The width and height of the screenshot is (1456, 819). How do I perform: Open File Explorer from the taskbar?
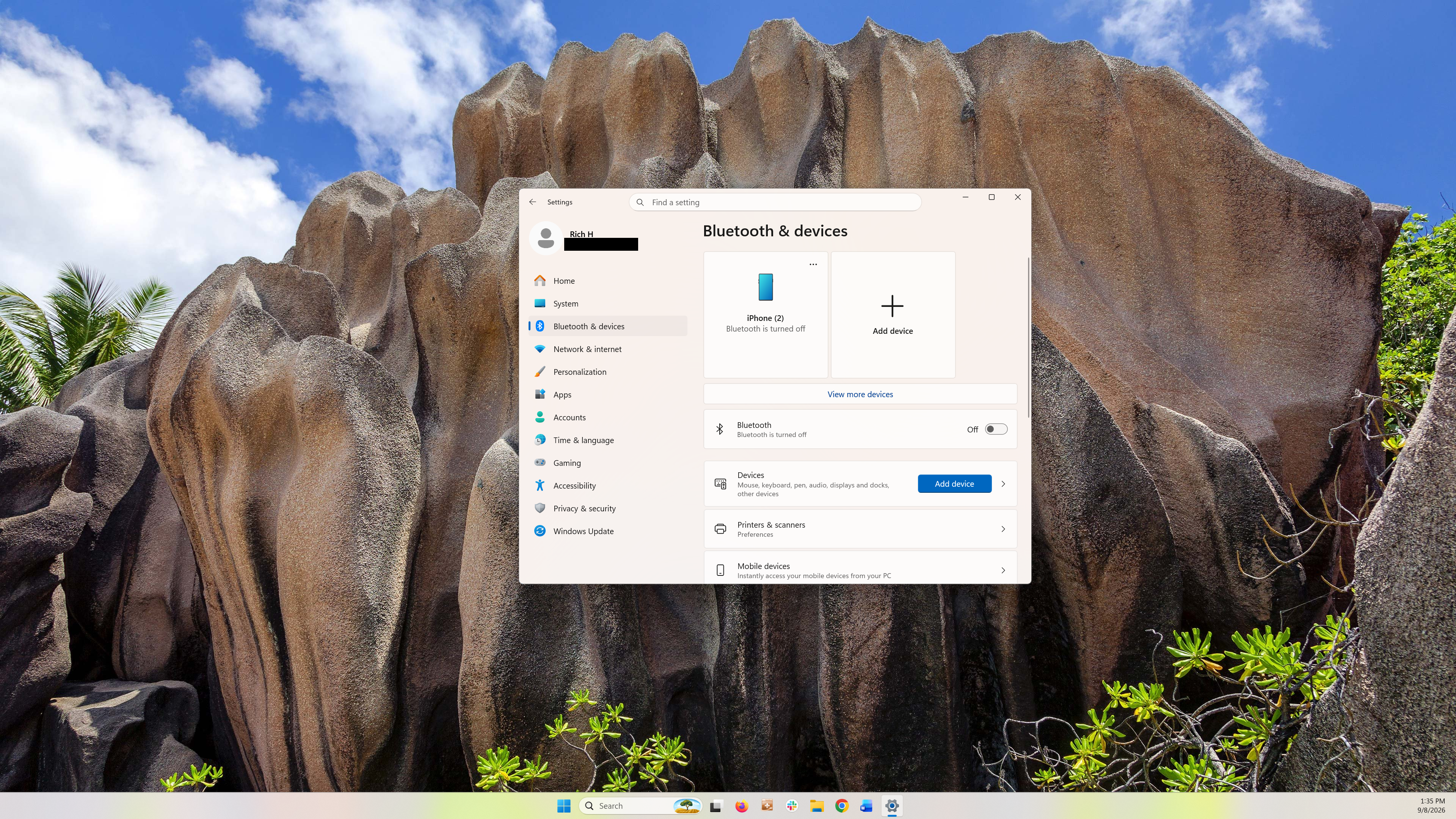[817, 806]
